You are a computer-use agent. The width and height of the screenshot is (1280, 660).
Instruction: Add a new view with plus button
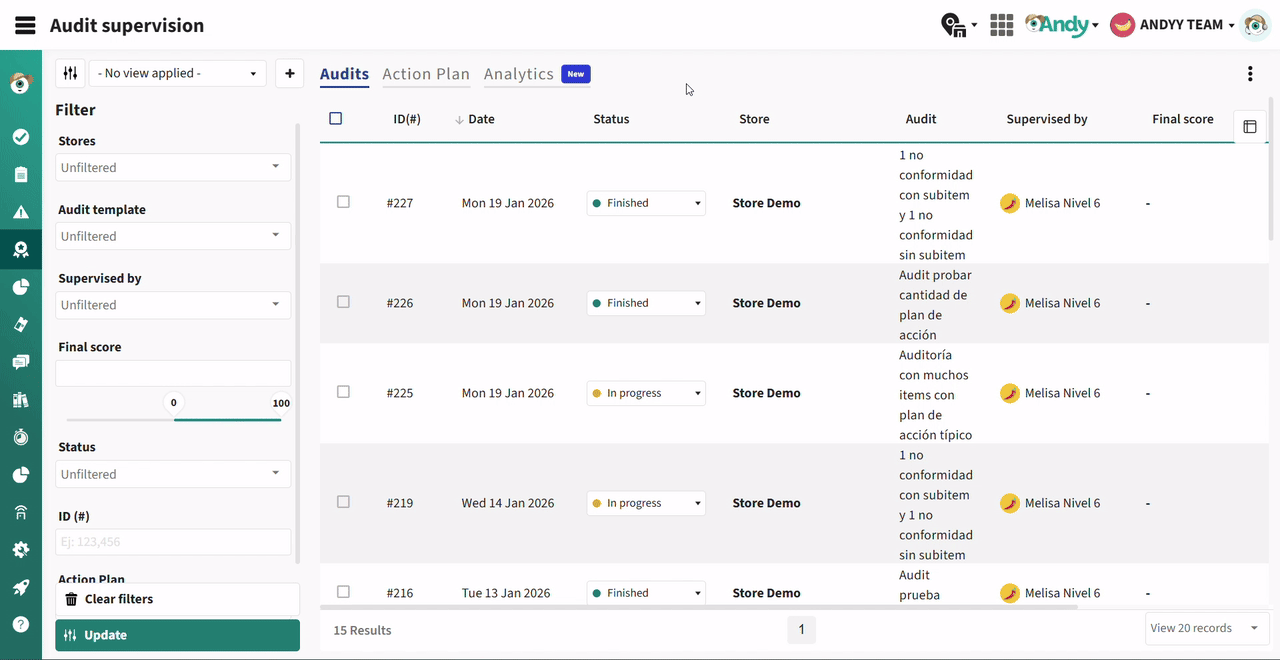pyautogui.click(x=289, y=73)
